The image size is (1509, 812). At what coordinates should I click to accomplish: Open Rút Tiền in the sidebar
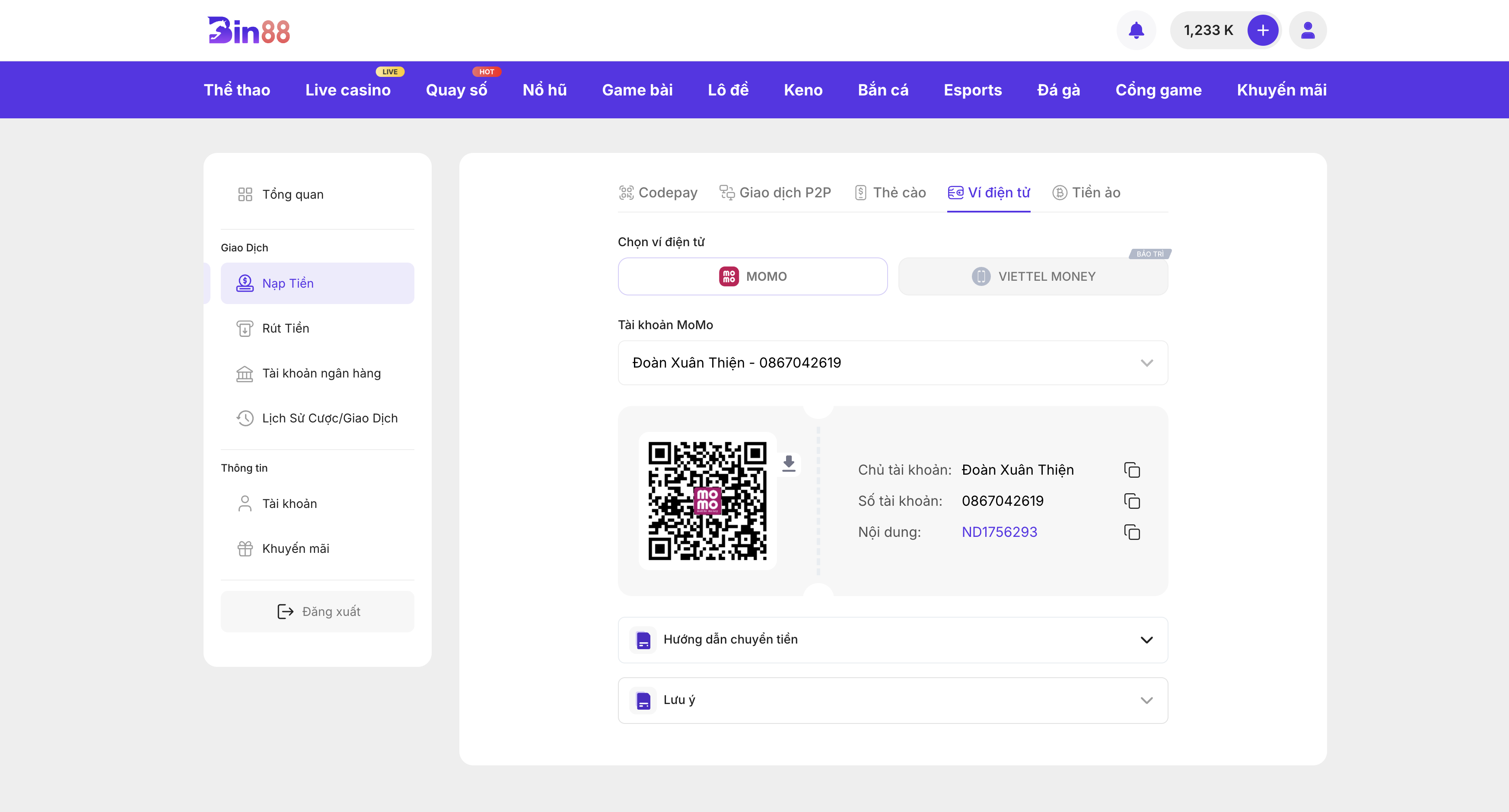[317, 328]
